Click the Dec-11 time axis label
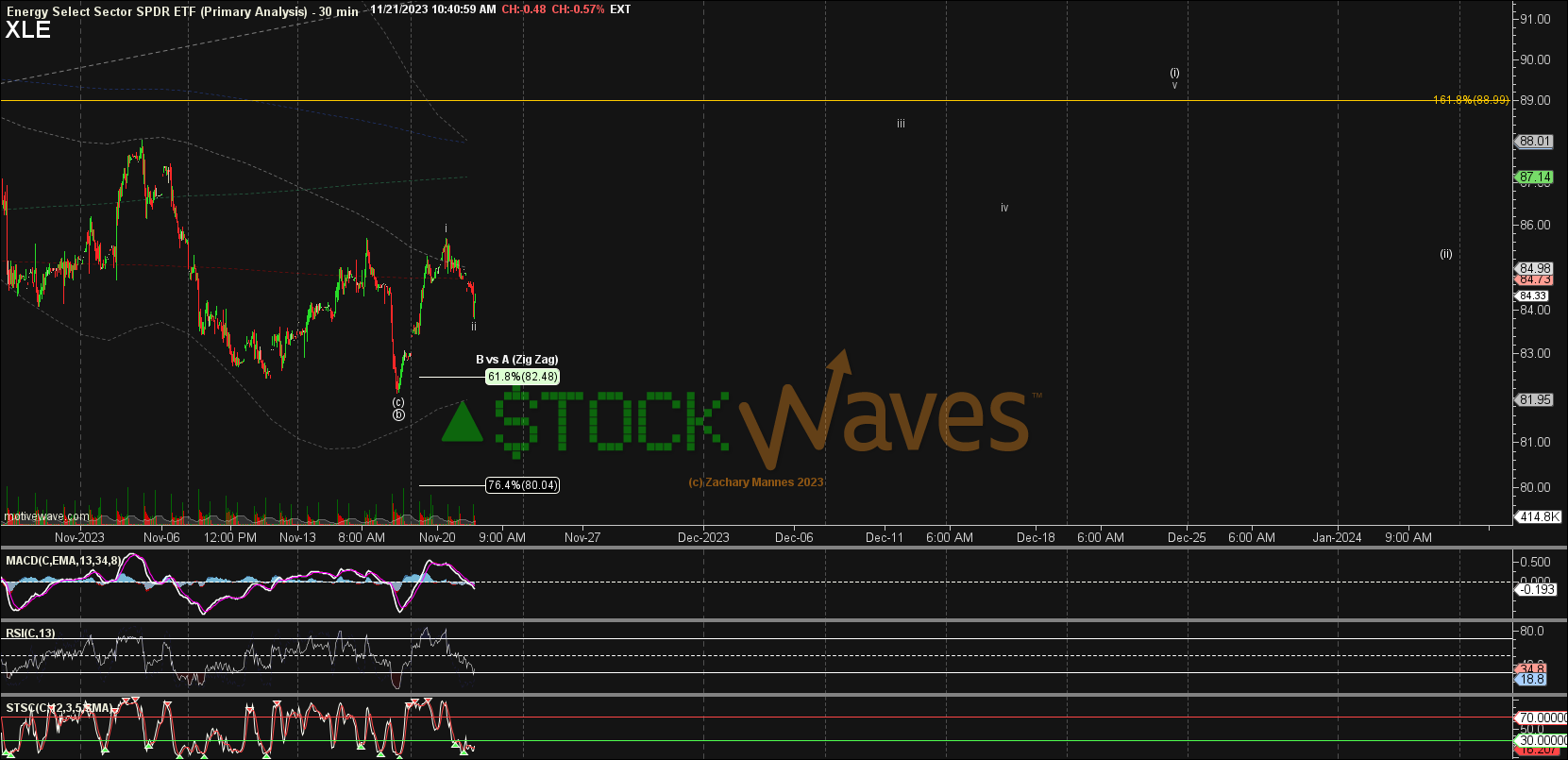The width and height of the screenshot is (1568, 760). (885, 537)
